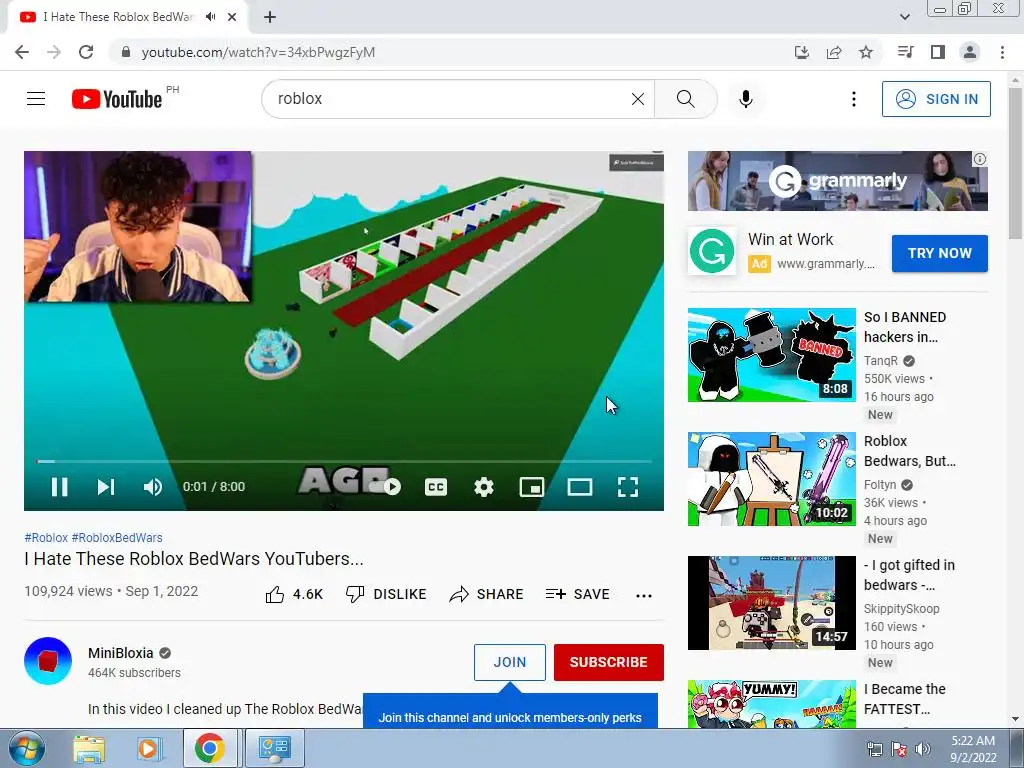Image resolution: width=1024 pixels, height=768 pixels.
Task: Open the TanqR channel name
Action: coord(881,360)
